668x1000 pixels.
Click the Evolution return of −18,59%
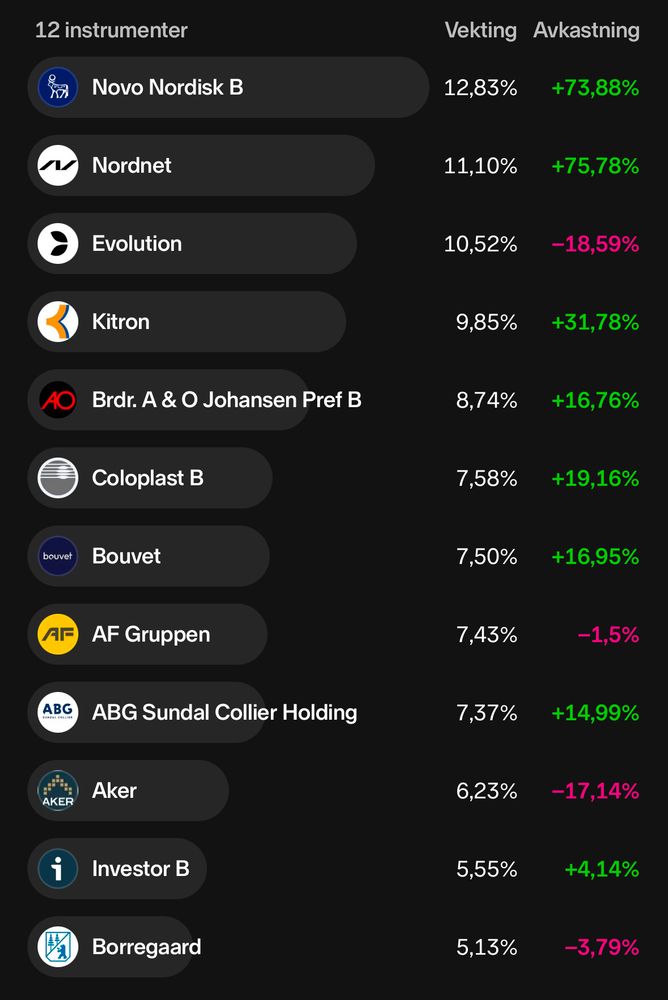pos(595,244)
